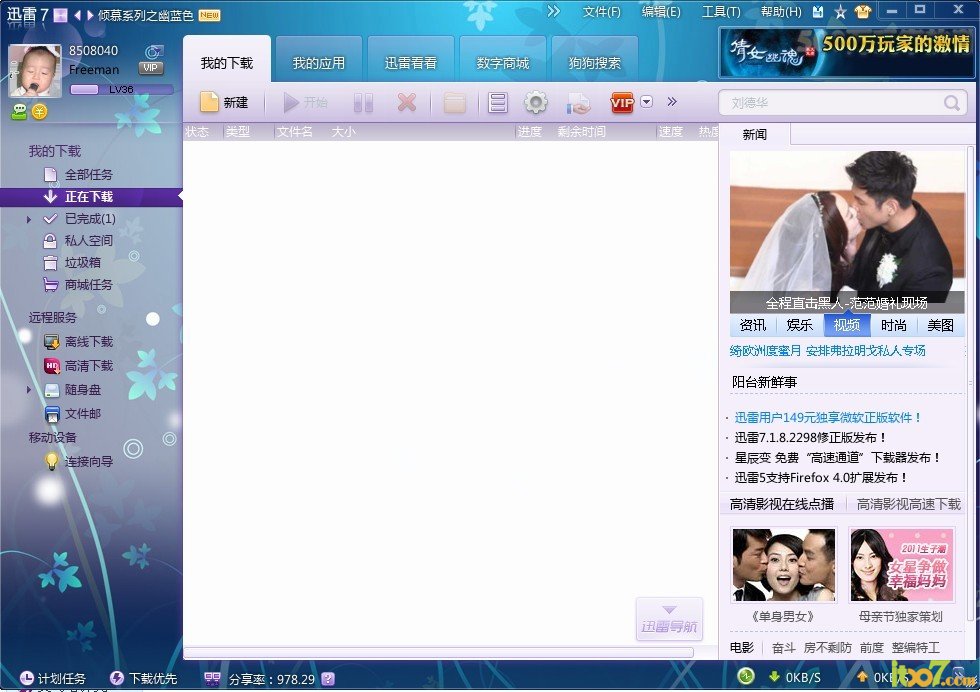Image resolution: width=980 pixels, height=692 pixels.
Task: Click the icon left of the title bar star
Action: click(818, 12)
